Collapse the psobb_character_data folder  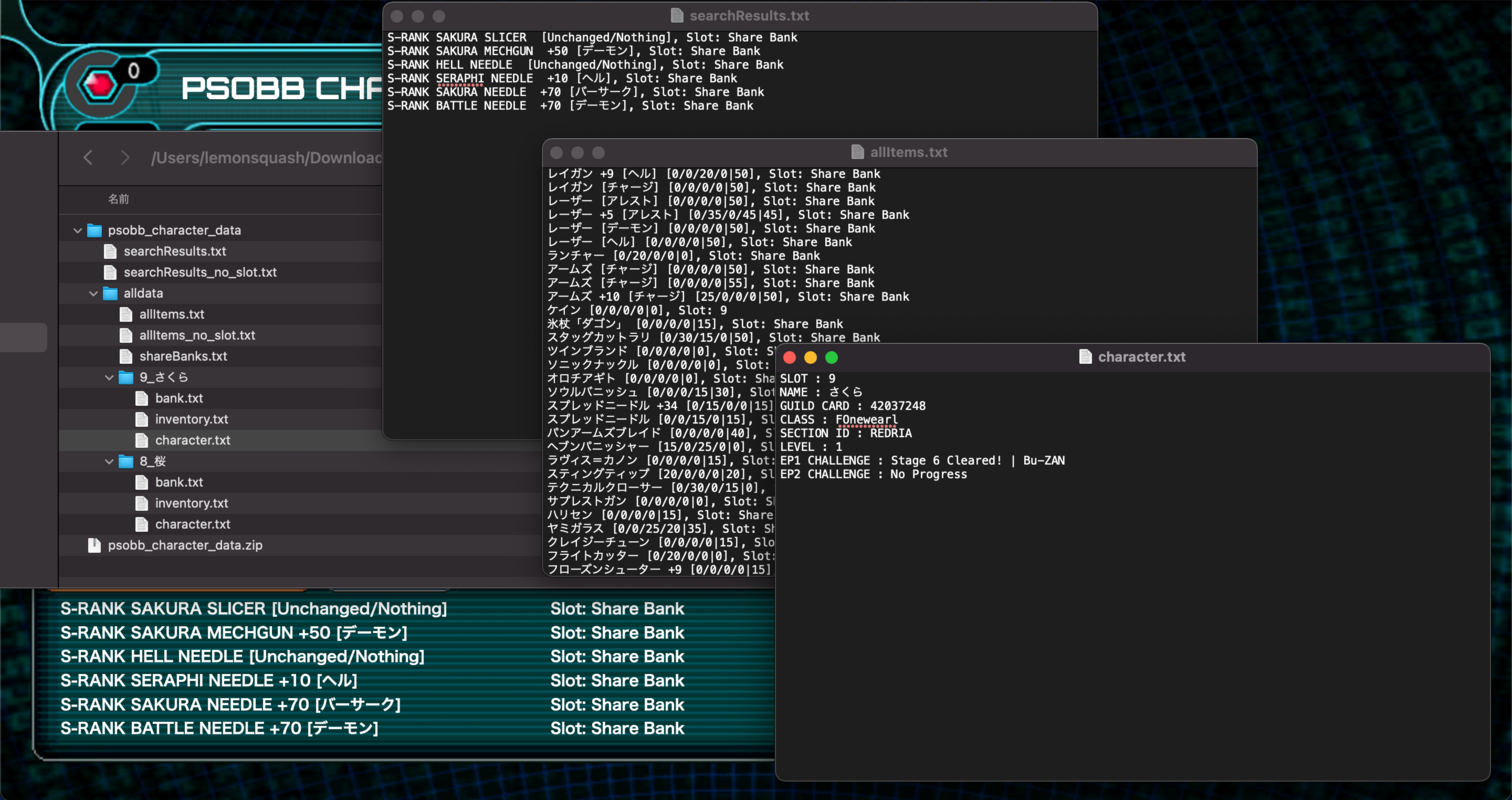[x=77, y=230]
